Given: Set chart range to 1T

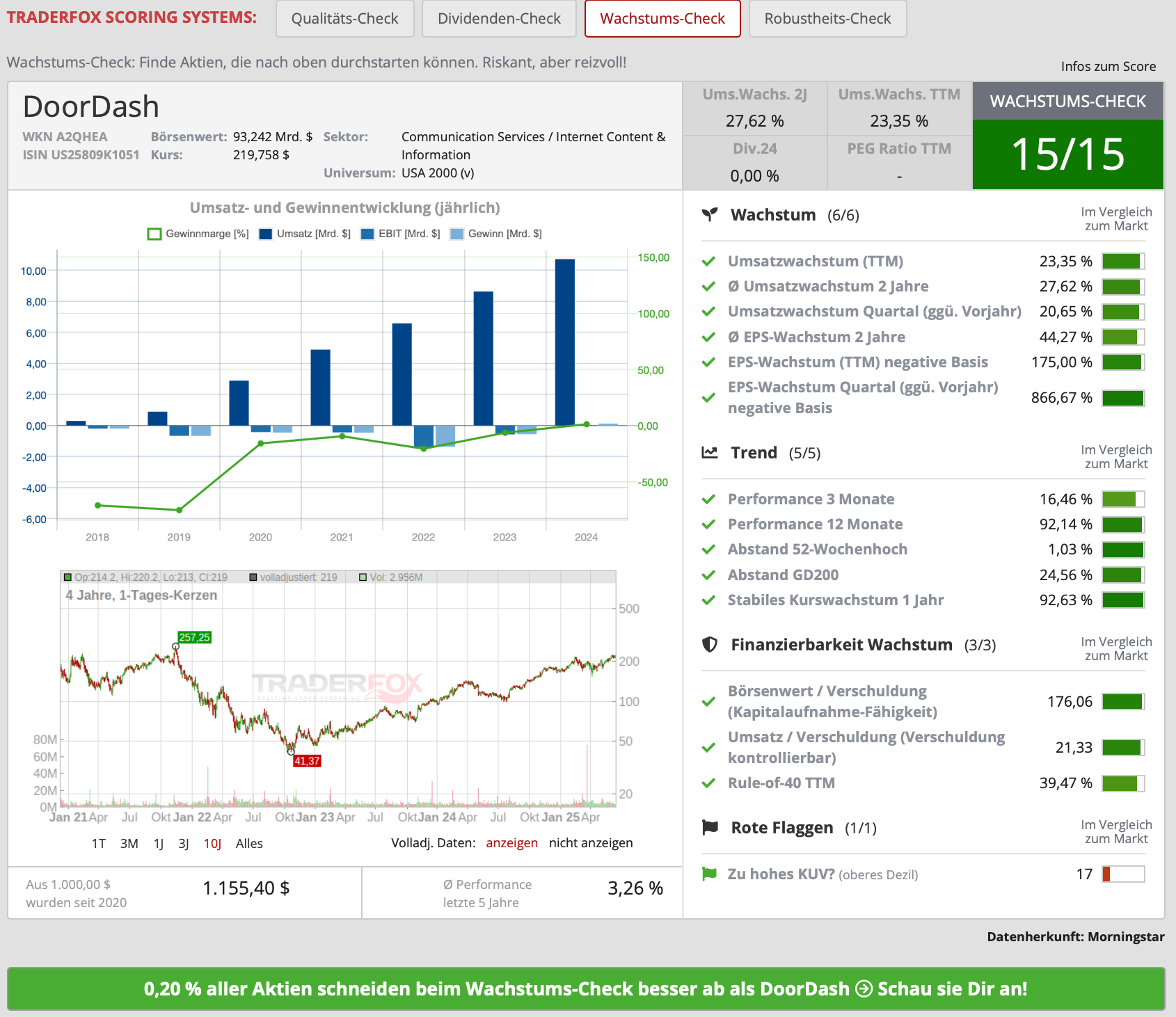Looking at the screenshot, I should pyautogui.click(x=99, y=843).
